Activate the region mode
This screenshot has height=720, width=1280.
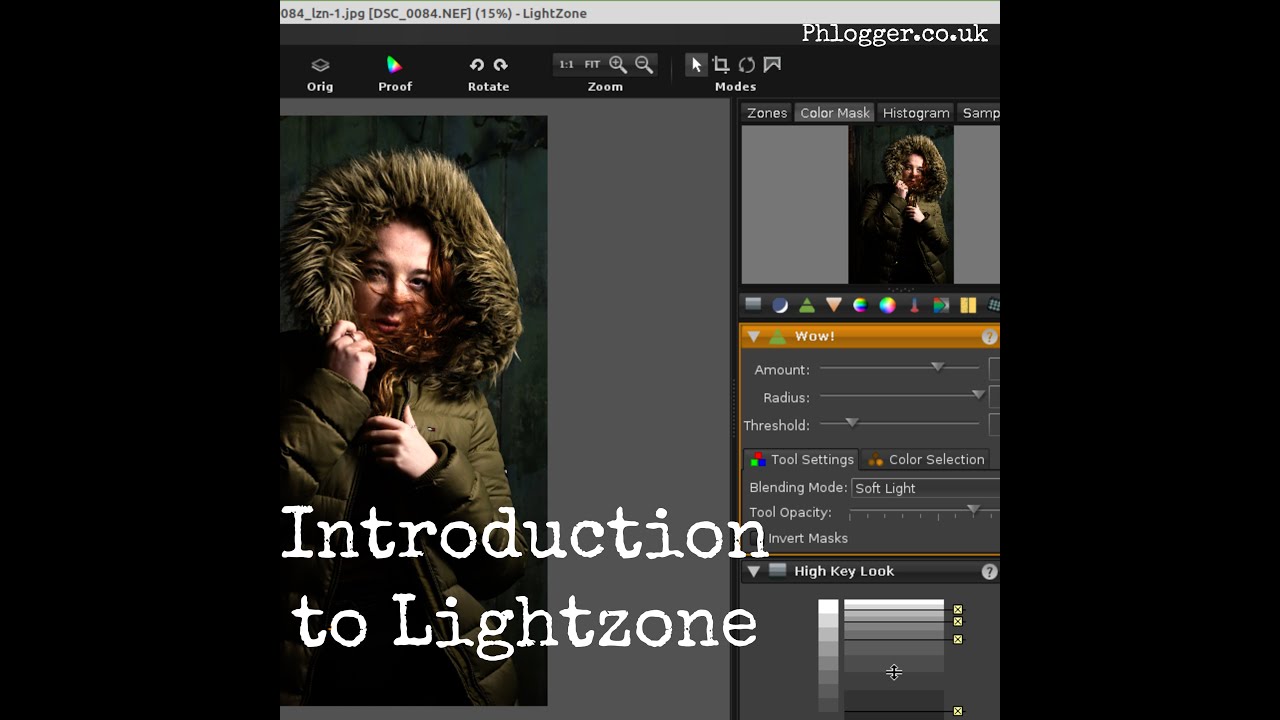772,65
